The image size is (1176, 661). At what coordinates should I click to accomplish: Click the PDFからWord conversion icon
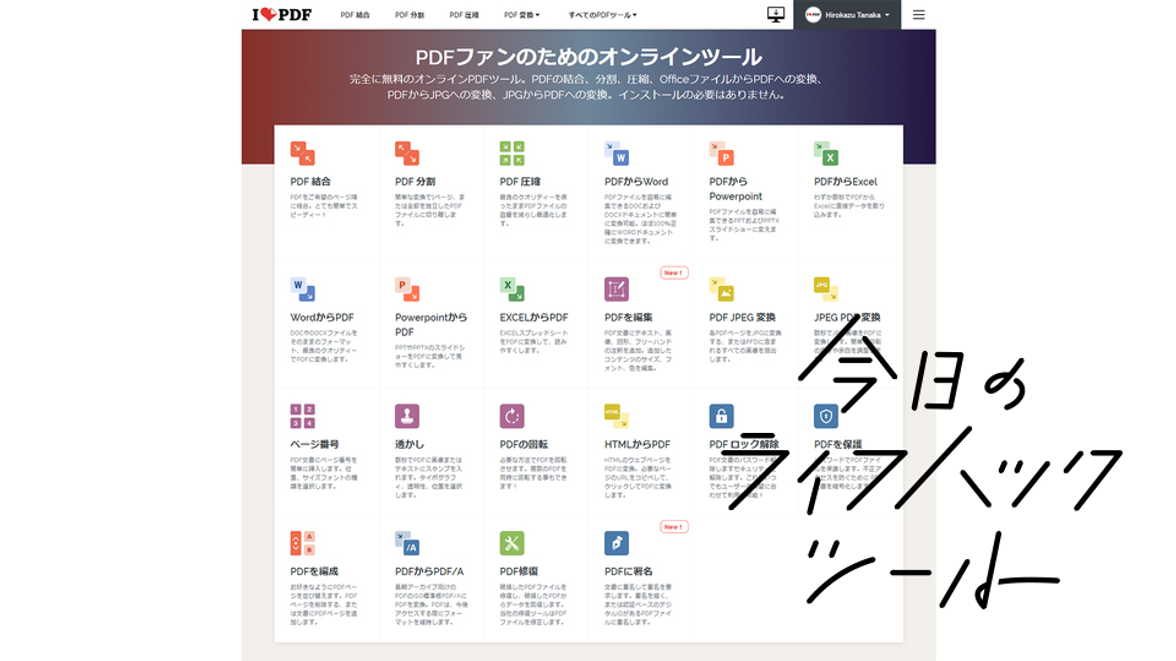[618, 152]
